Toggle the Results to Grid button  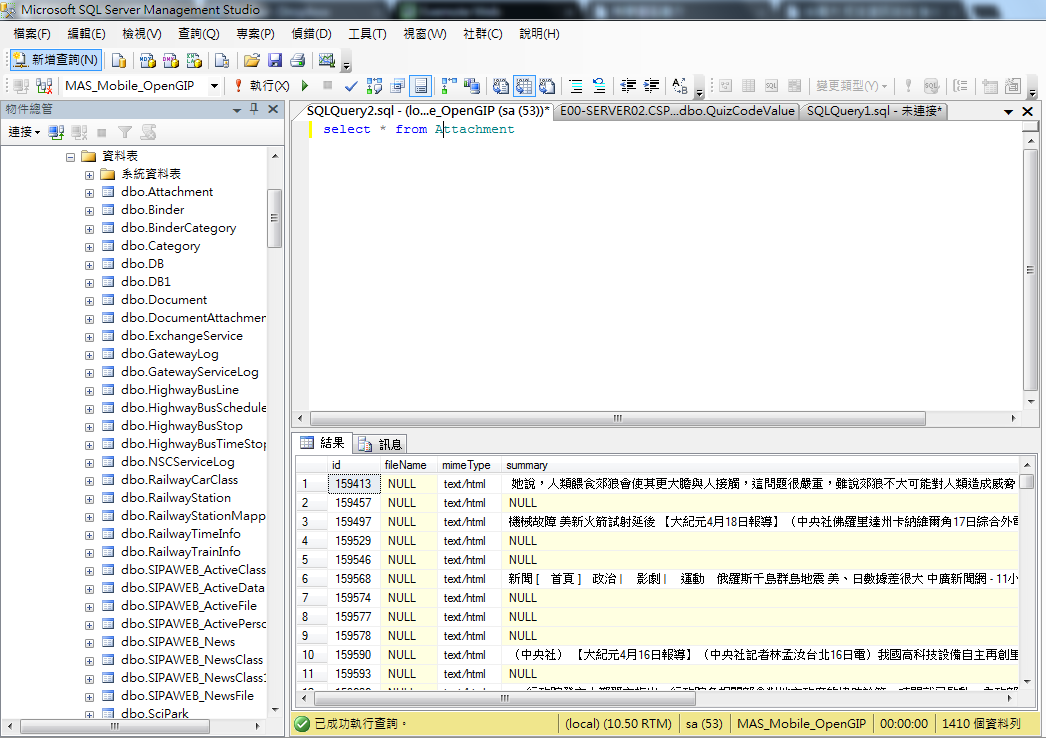point(523,86)
